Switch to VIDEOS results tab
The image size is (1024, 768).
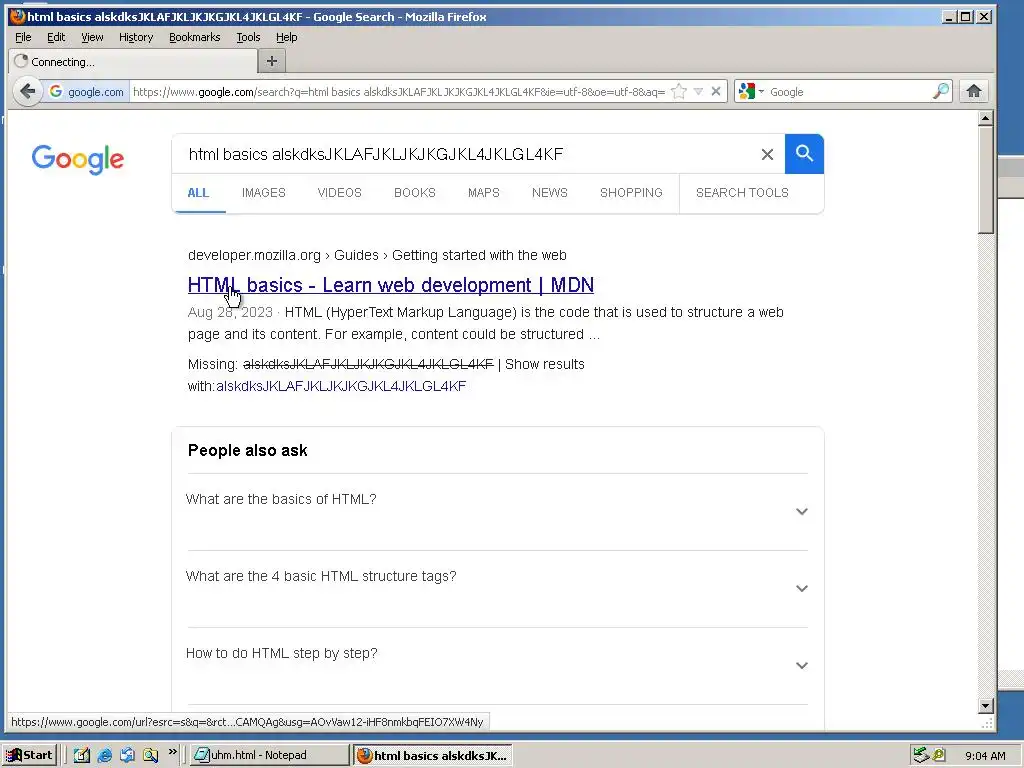(x=340, y=193)
